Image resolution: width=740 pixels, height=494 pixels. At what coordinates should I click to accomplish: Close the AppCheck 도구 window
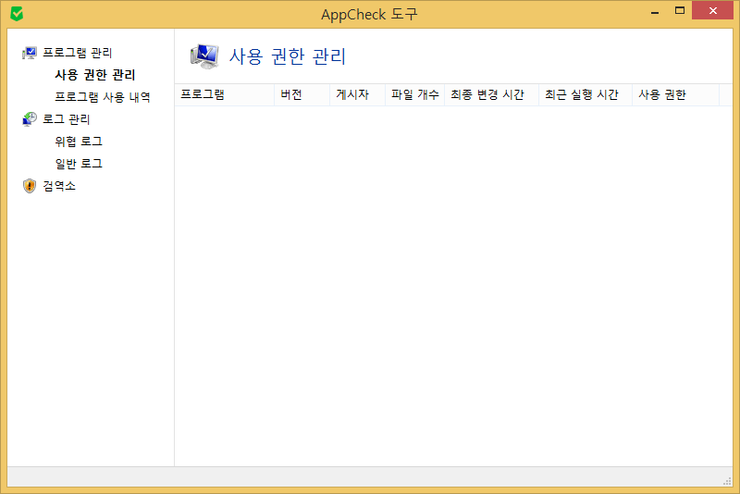coord(713,10)
